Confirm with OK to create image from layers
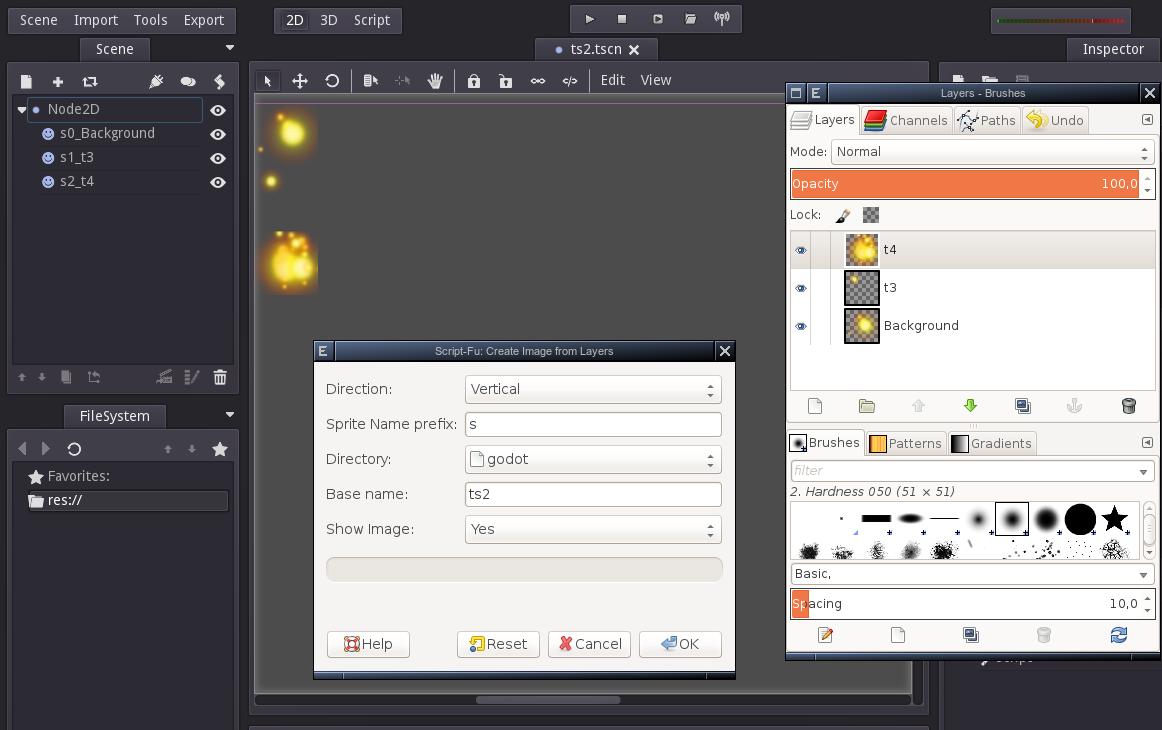This screenshot has width=1162, height=730. 680,644
